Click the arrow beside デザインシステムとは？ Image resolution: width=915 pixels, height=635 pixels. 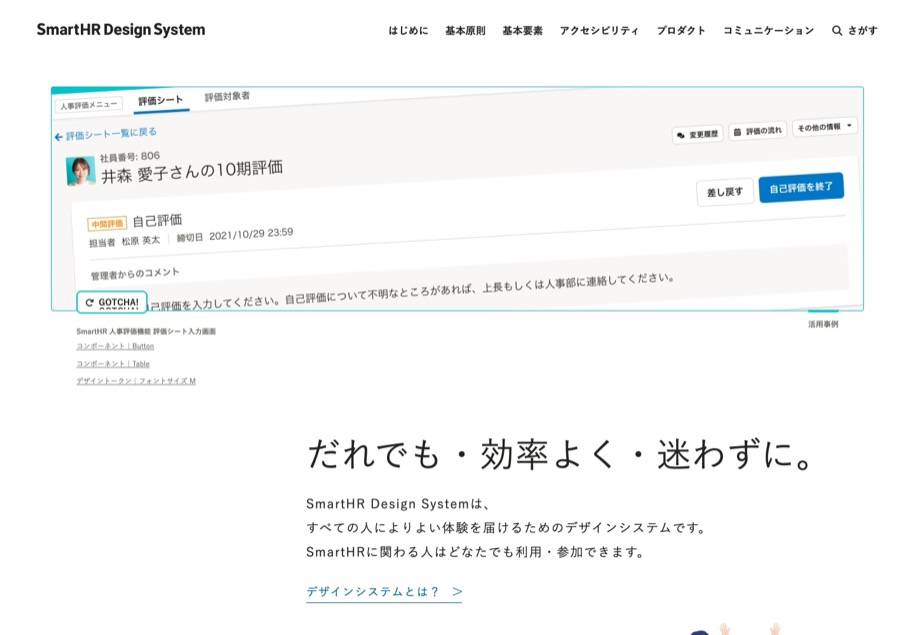tap(458, 591)
